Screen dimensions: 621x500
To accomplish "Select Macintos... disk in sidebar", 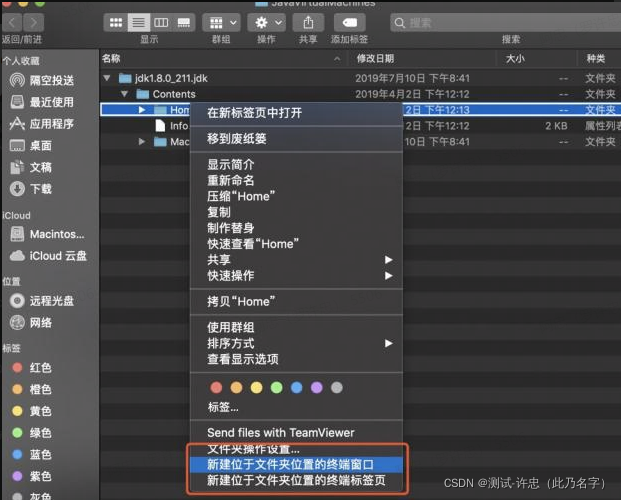I will [48, 234].
